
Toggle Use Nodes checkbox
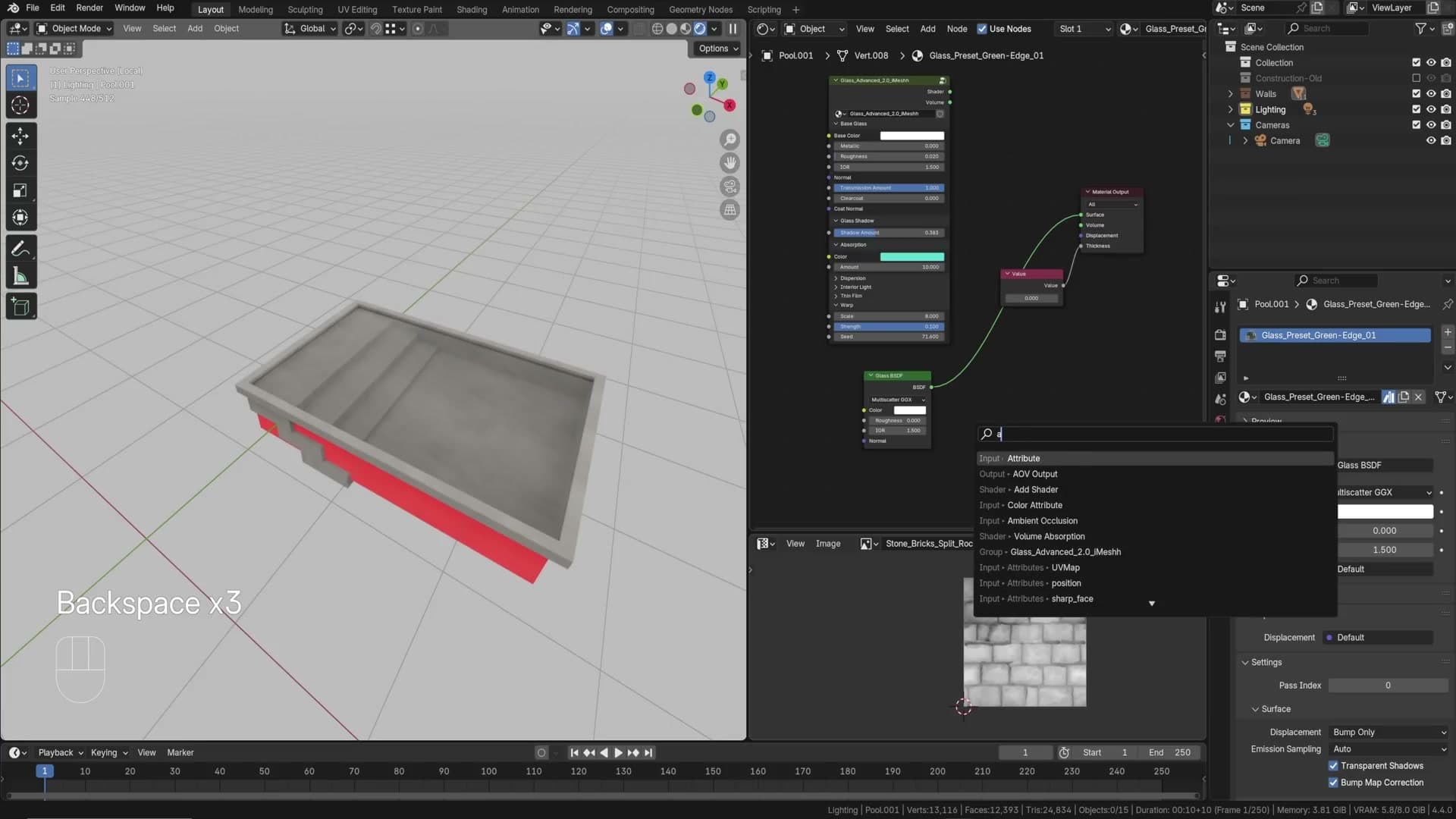click(982, 29)
